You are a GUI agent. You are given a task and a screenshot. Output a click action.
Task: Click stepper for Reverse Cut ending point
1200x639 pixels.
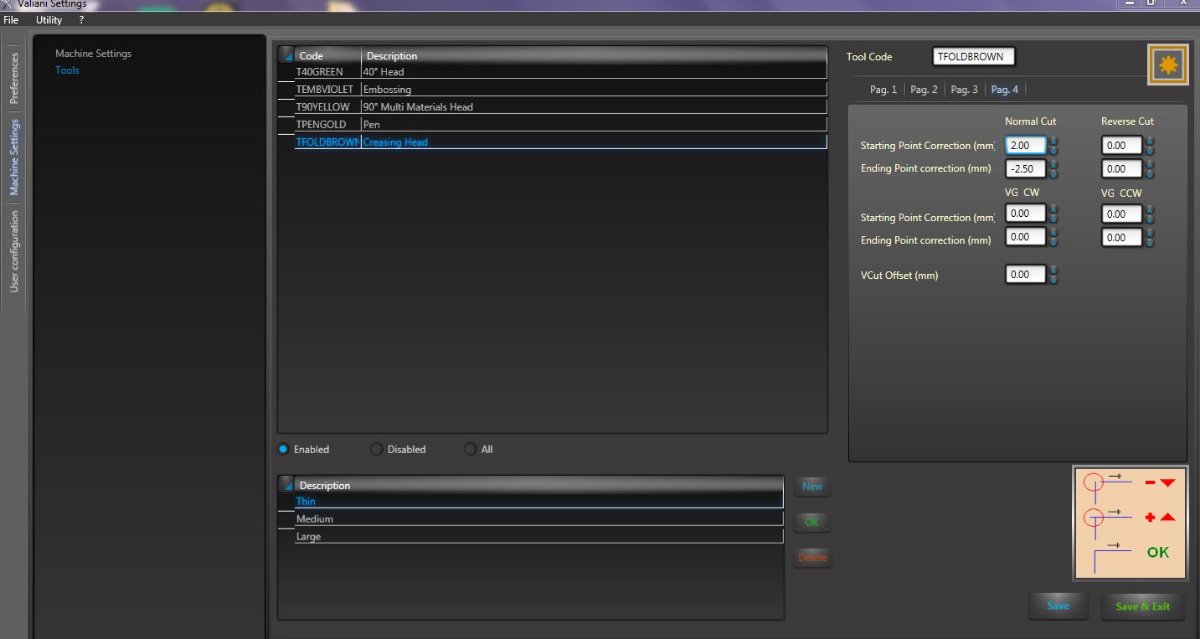[1150, 169]
